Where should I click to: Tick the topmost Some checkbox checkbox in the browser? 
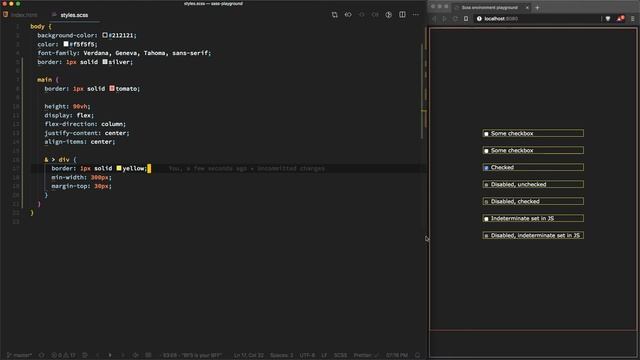[486, 134]
